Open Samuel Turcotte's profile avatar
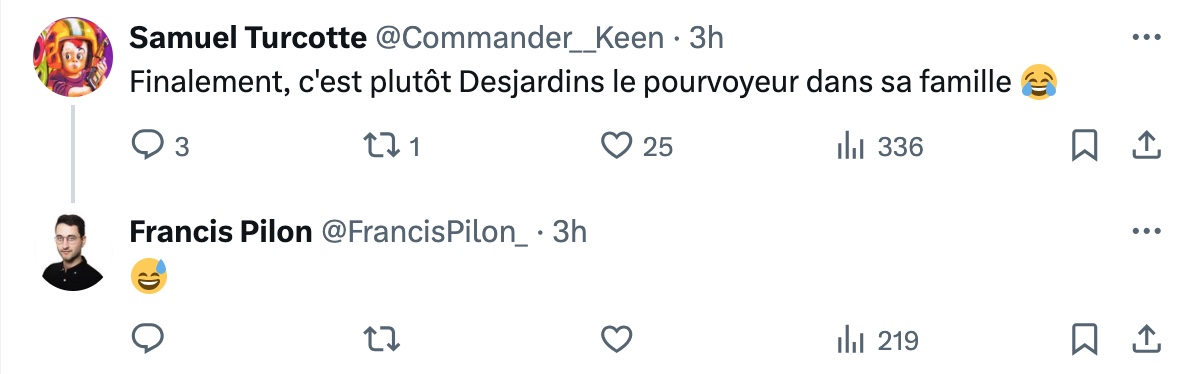The width and height of the screenshot is (1190, 374). pos(73,57)
